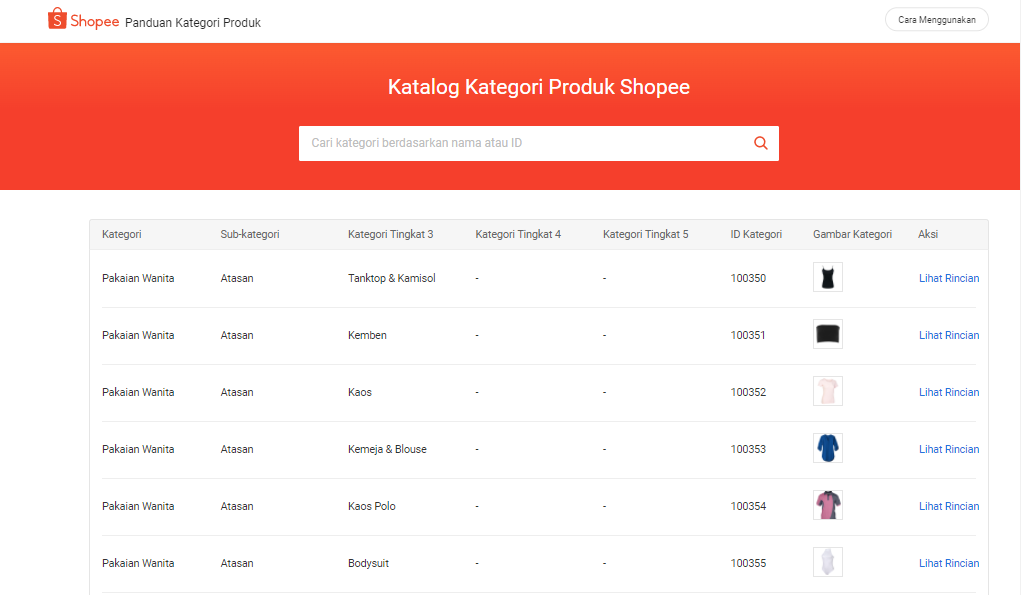Open the Bodysuit category image thumbnail
1021x595 pixels.
point(828,562)
